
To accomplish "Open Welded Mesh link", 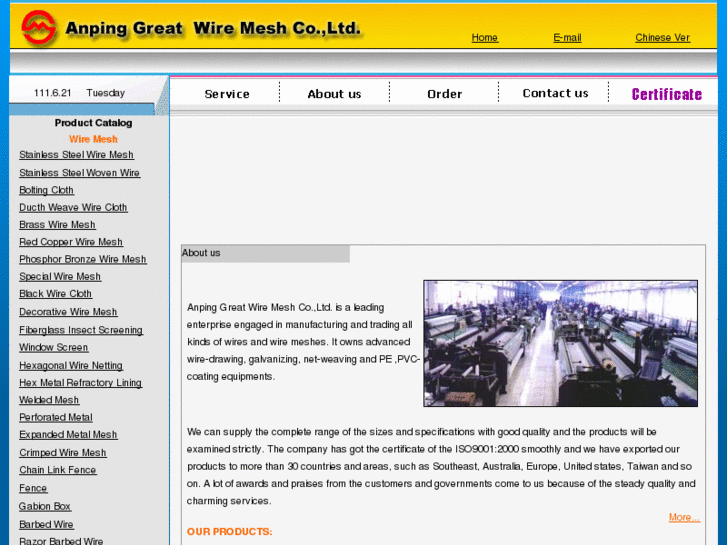I will coord(49,400).
